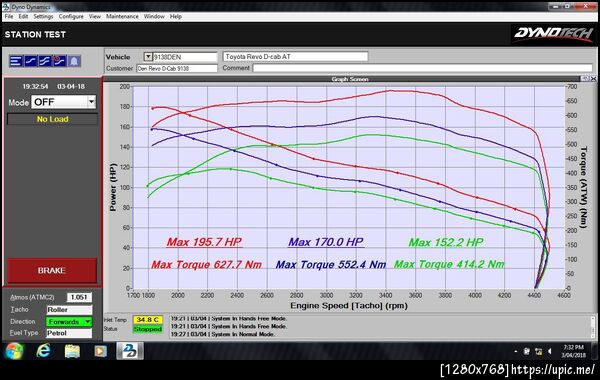Click the Dyno Dynamics taskbar app icon
This screenshot has width=600, height=380.
tap(130, 351)
